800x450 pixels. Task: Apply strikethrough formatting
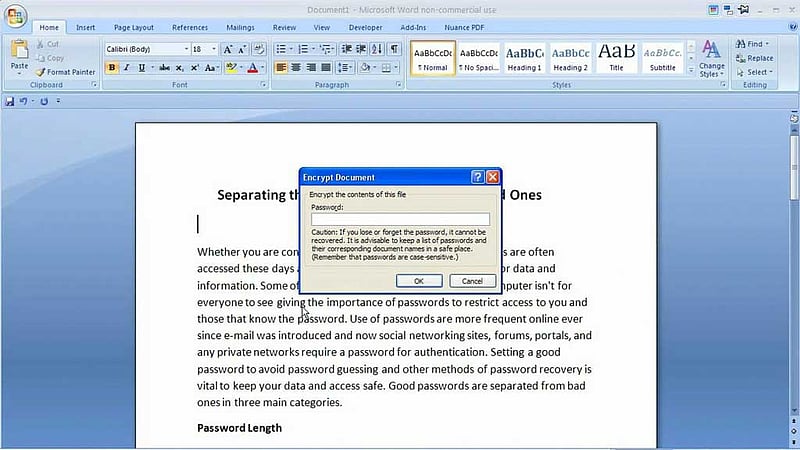pyautogui.click(x=164, y=67)
